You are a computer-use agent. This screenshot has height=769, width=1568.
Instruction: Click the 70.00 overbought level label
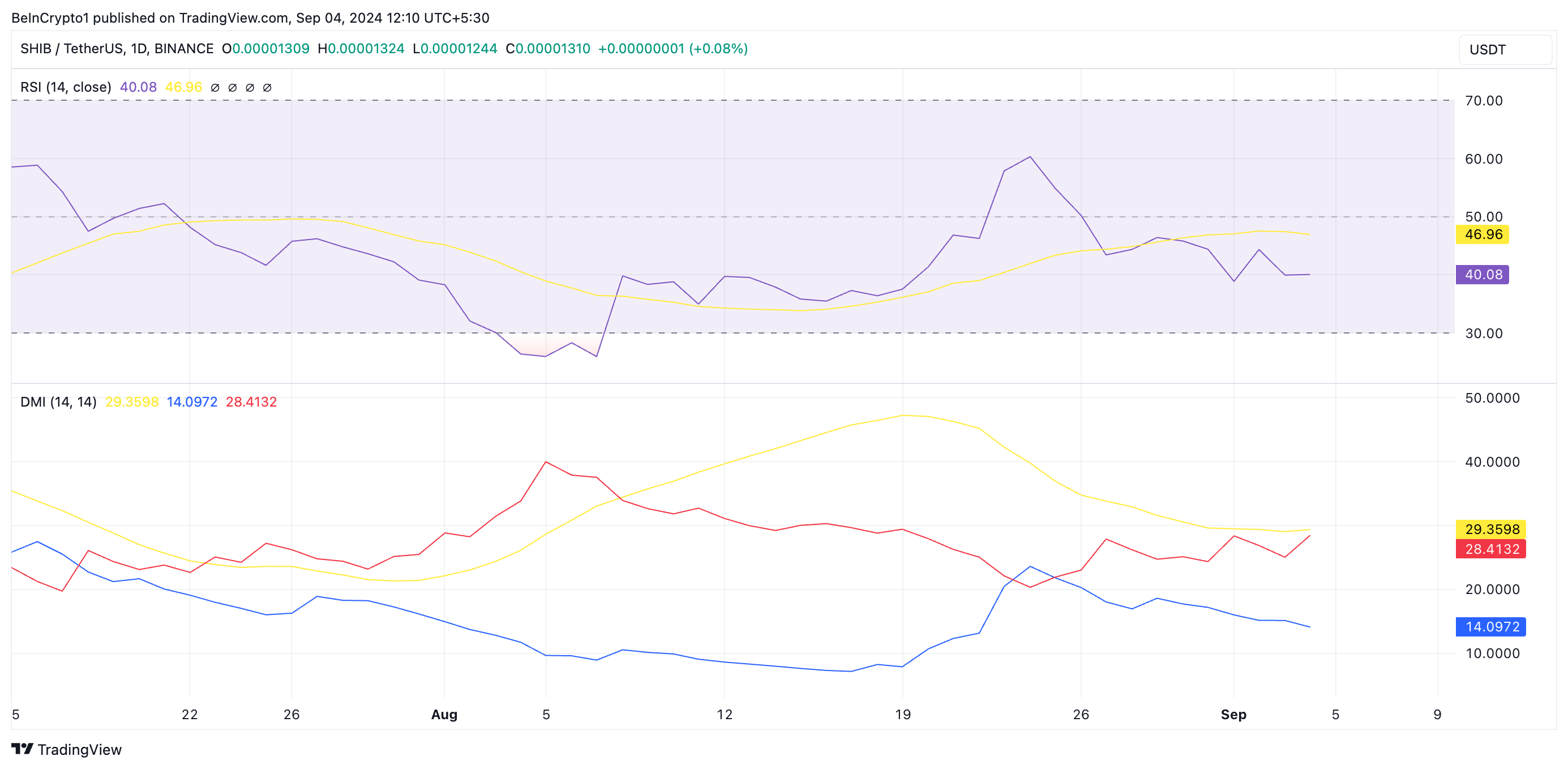[1484, 100]
